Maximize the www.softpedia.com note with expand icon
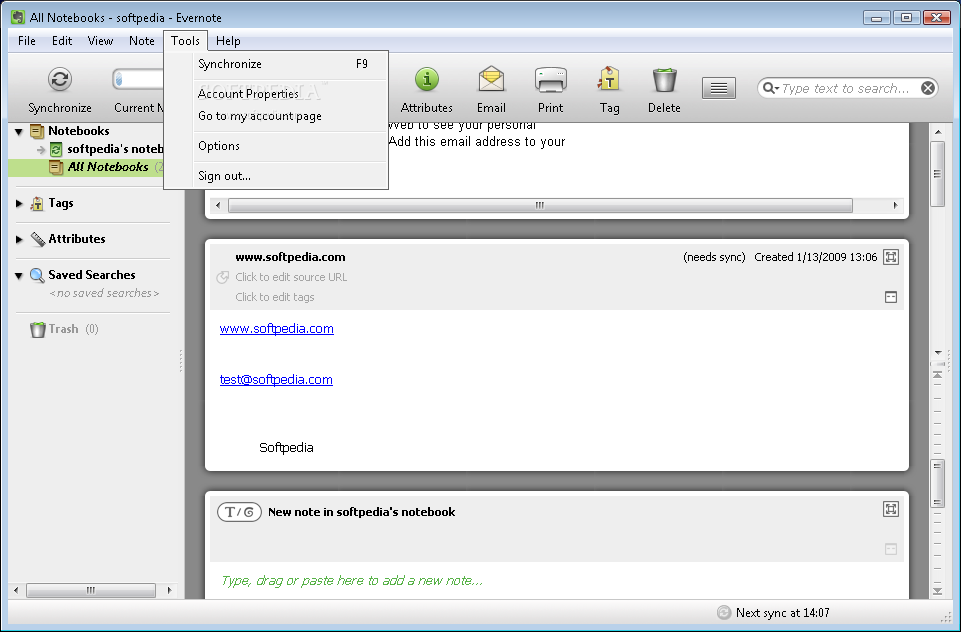Image resolution: width=961 pixels, height=632 pixels. coord(891,257)
